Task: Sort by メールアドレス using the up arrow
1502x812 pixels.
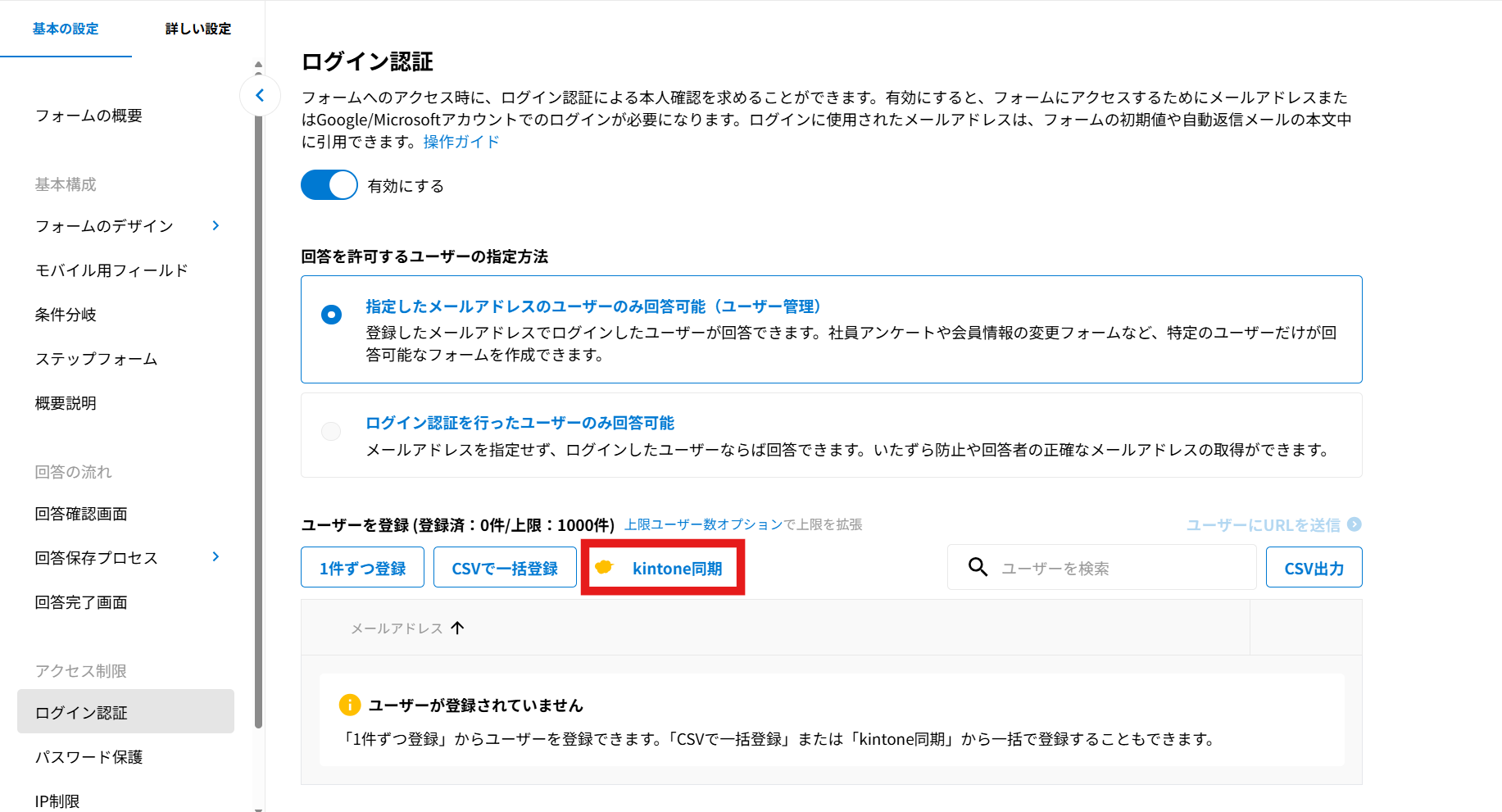Action: point(458,628)
